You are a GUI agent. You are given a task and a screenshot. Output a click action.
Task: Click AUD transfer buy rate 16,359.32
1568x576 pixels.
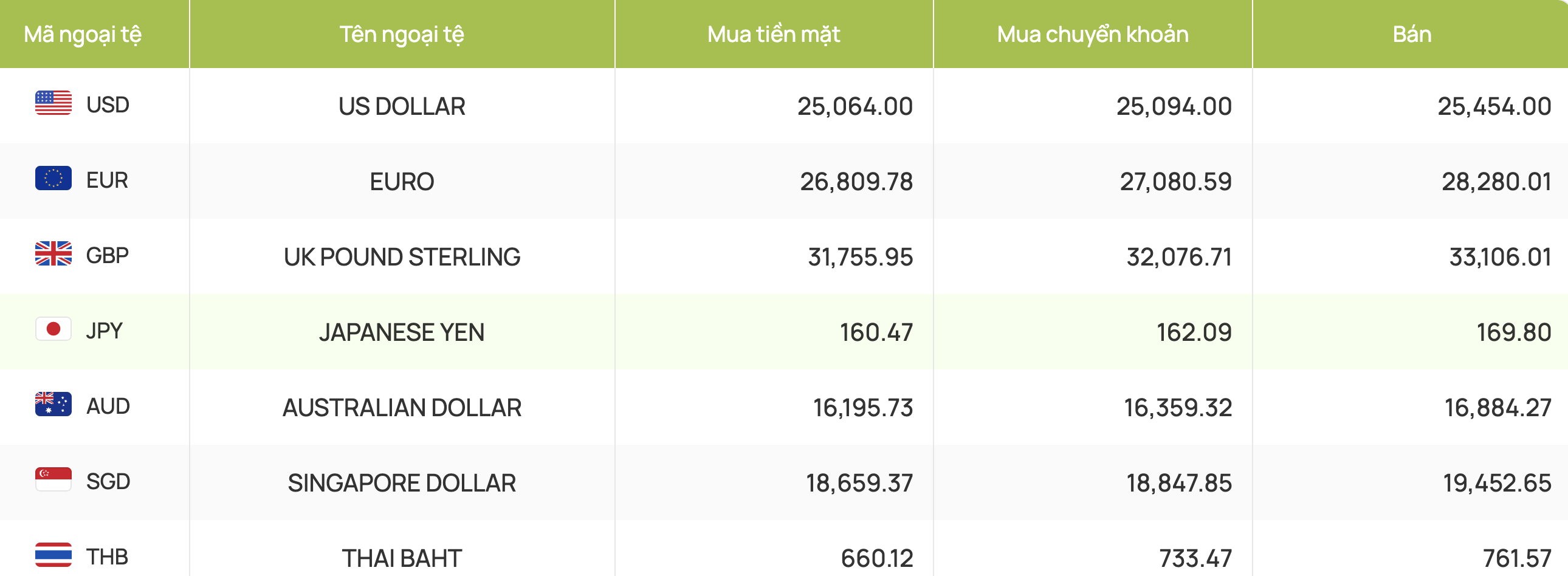pos(1178,408)
